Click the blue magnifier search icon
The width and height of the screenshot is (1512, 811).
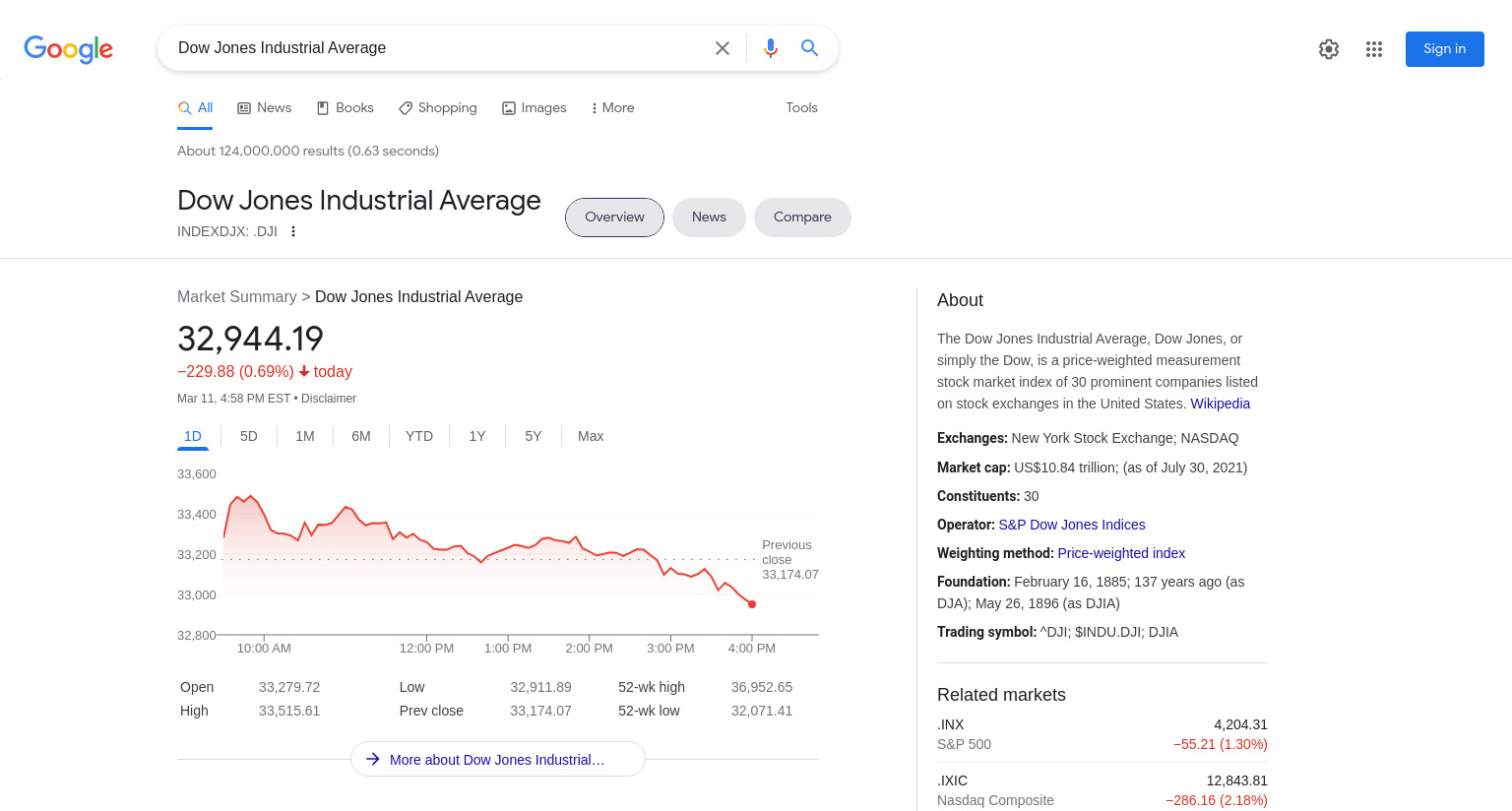tap(809, 48)
